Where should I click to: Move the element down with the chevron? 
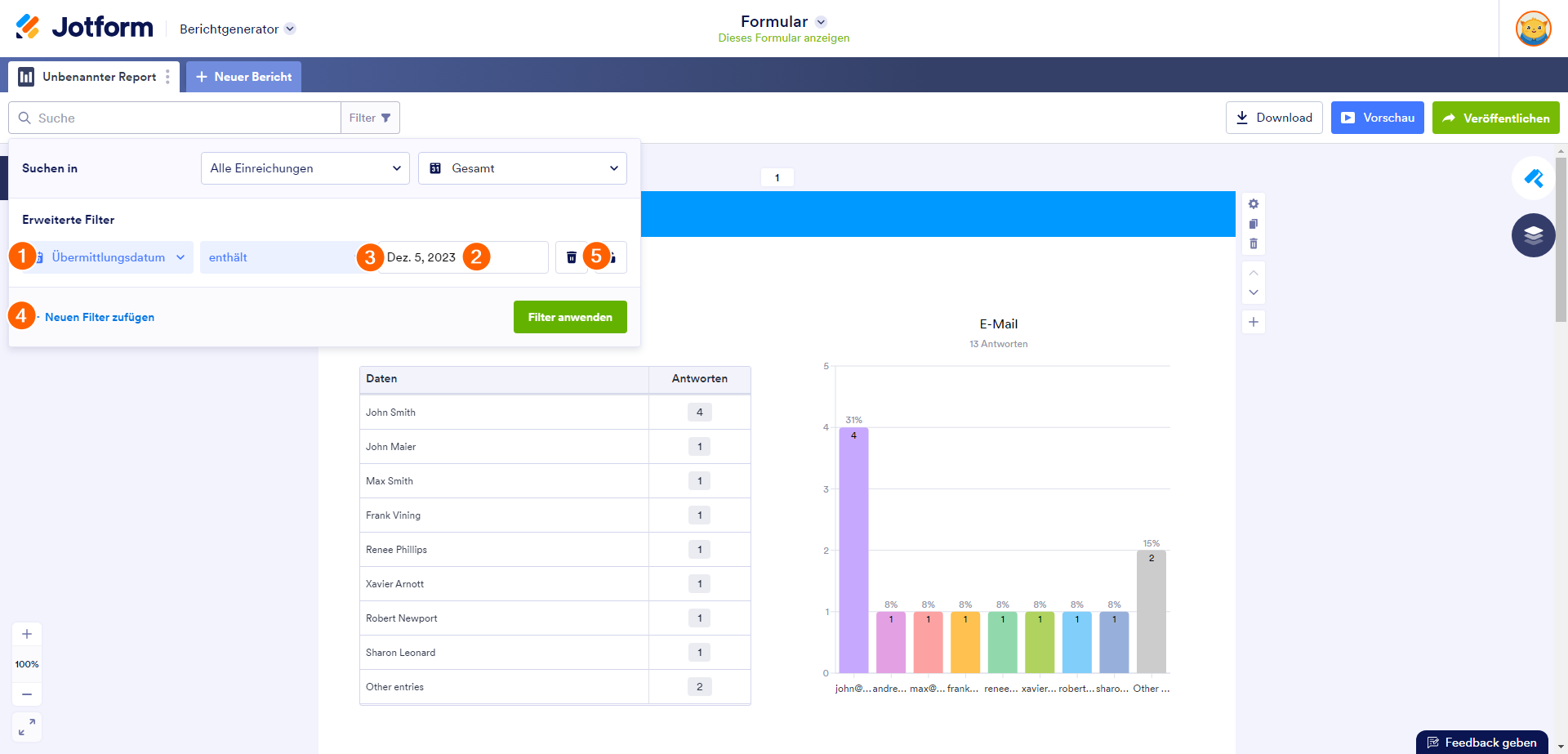coord(1254,292)
